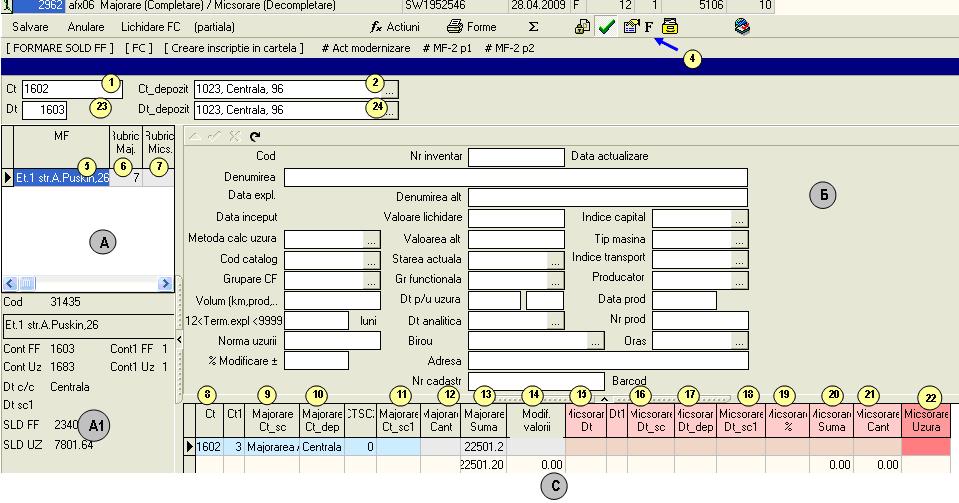
Task: Click Lichidare FC button
Action: [x=150, y=27]
